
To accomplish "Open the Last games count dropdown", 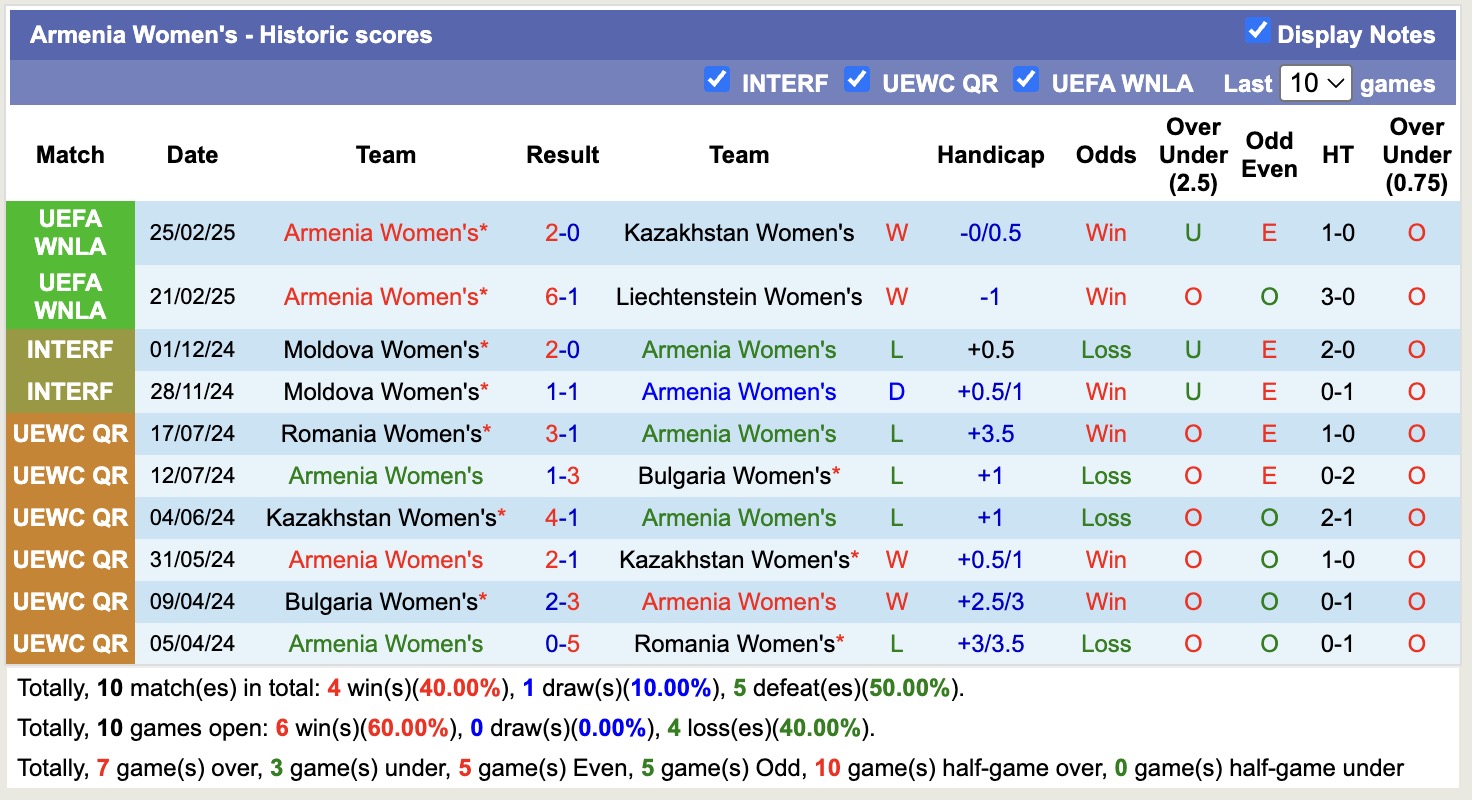I will (x=1313, y=83).
